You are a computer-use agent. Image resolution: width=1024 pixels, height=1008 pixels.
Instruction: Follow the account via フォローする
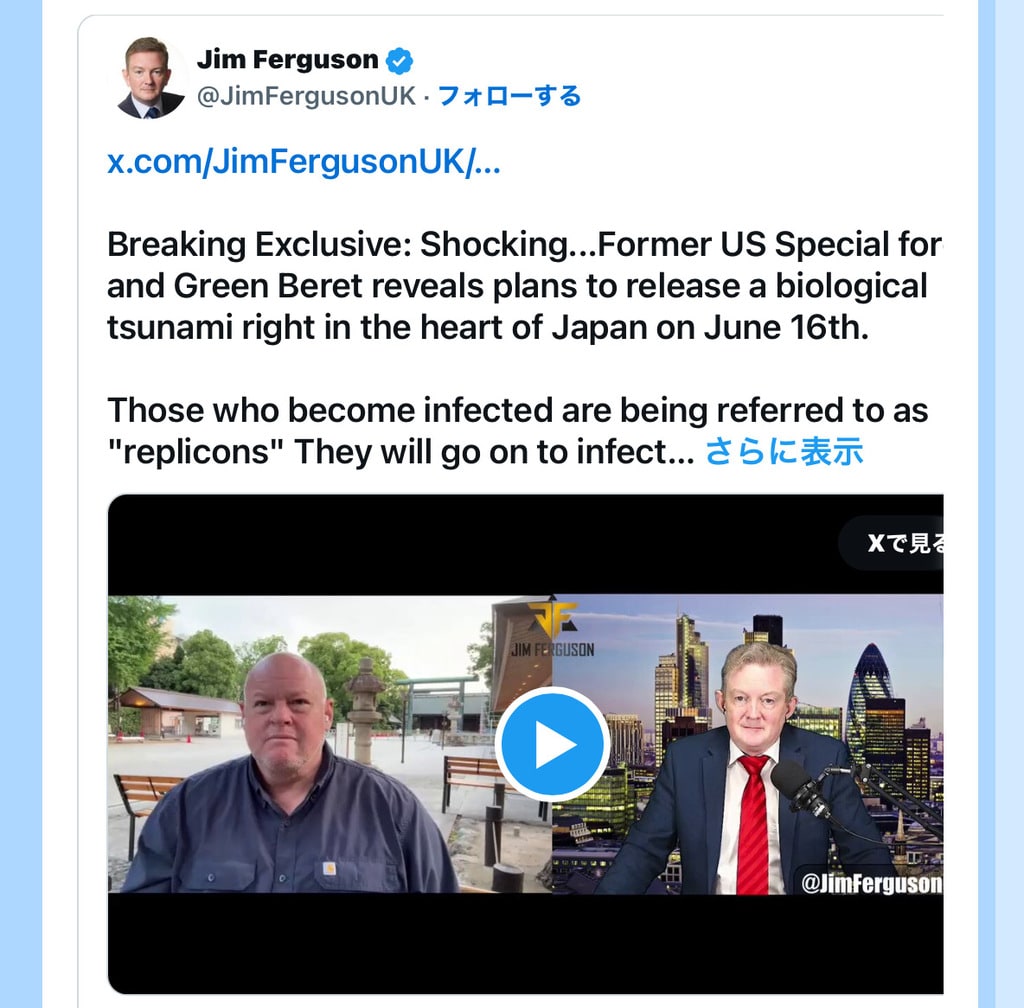coord(509,96)
